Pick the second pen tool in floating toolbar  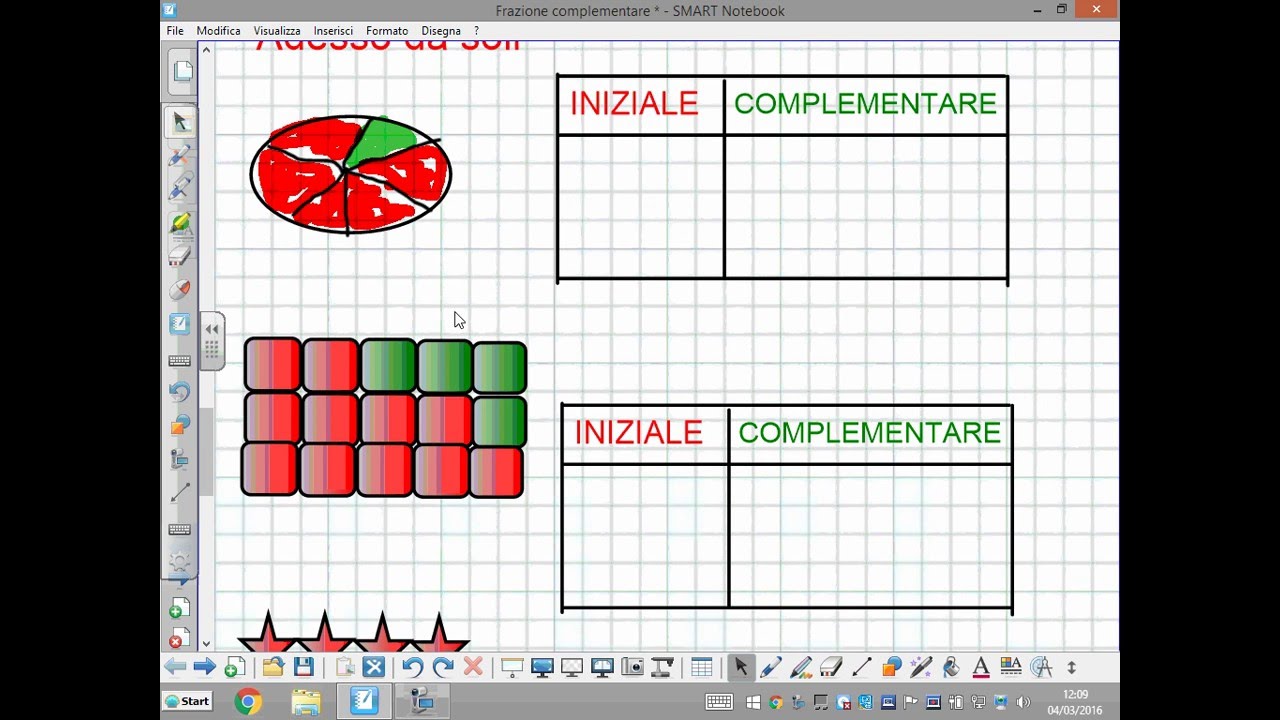[180, 188]
